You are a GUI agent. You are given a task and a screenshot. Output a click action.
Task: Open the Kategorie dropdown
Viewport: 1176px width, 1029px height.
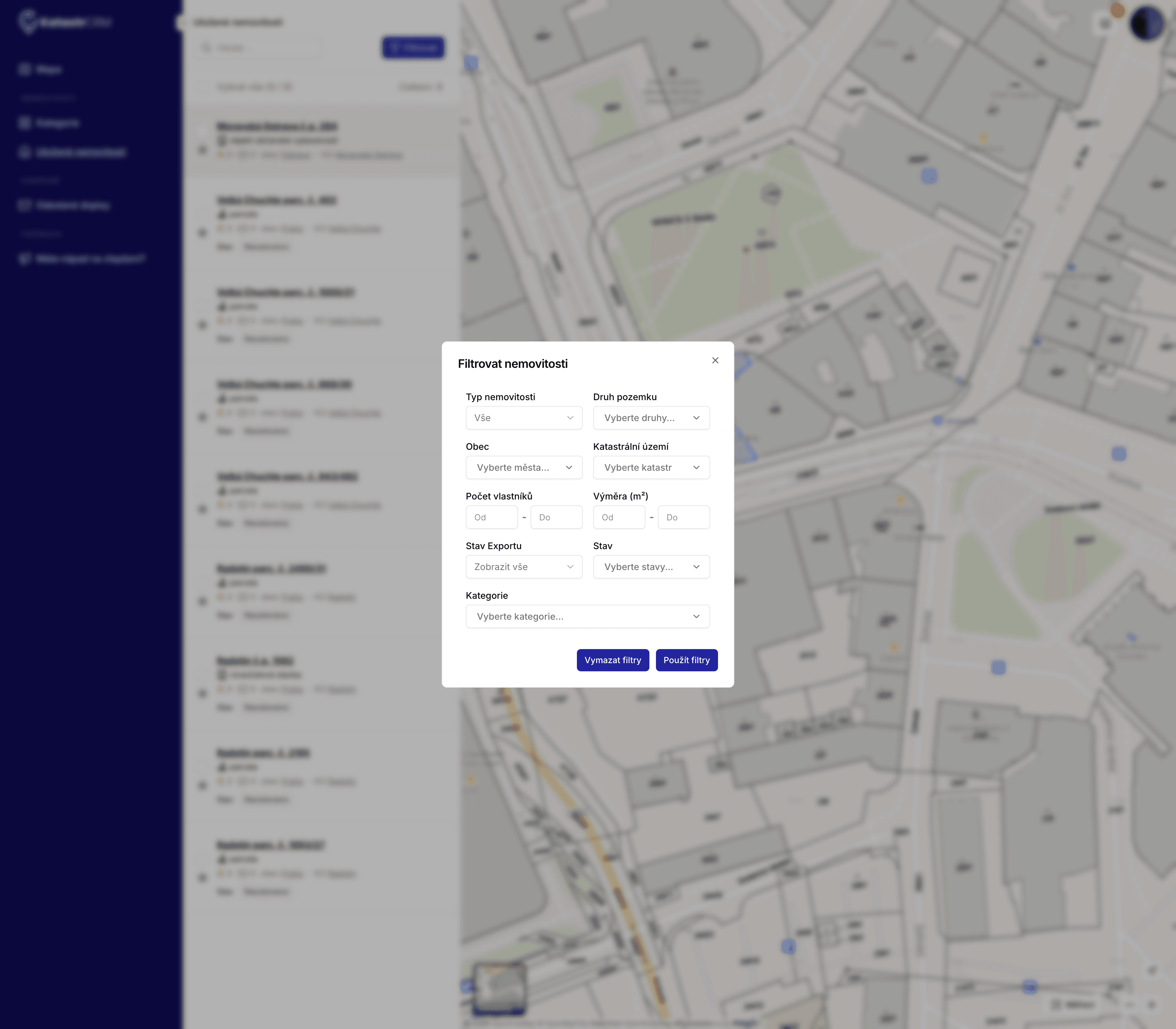[587, 616]
